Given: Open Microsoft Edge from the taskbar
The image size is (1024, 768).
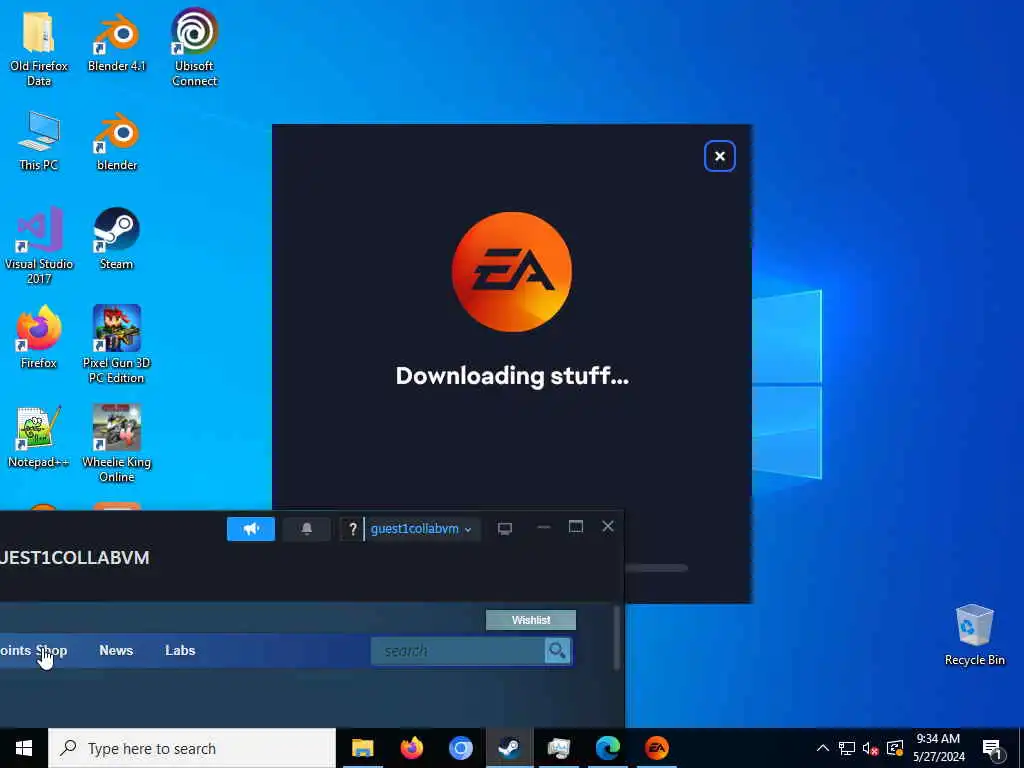Looking at the screenshot, I should (607, 748).
